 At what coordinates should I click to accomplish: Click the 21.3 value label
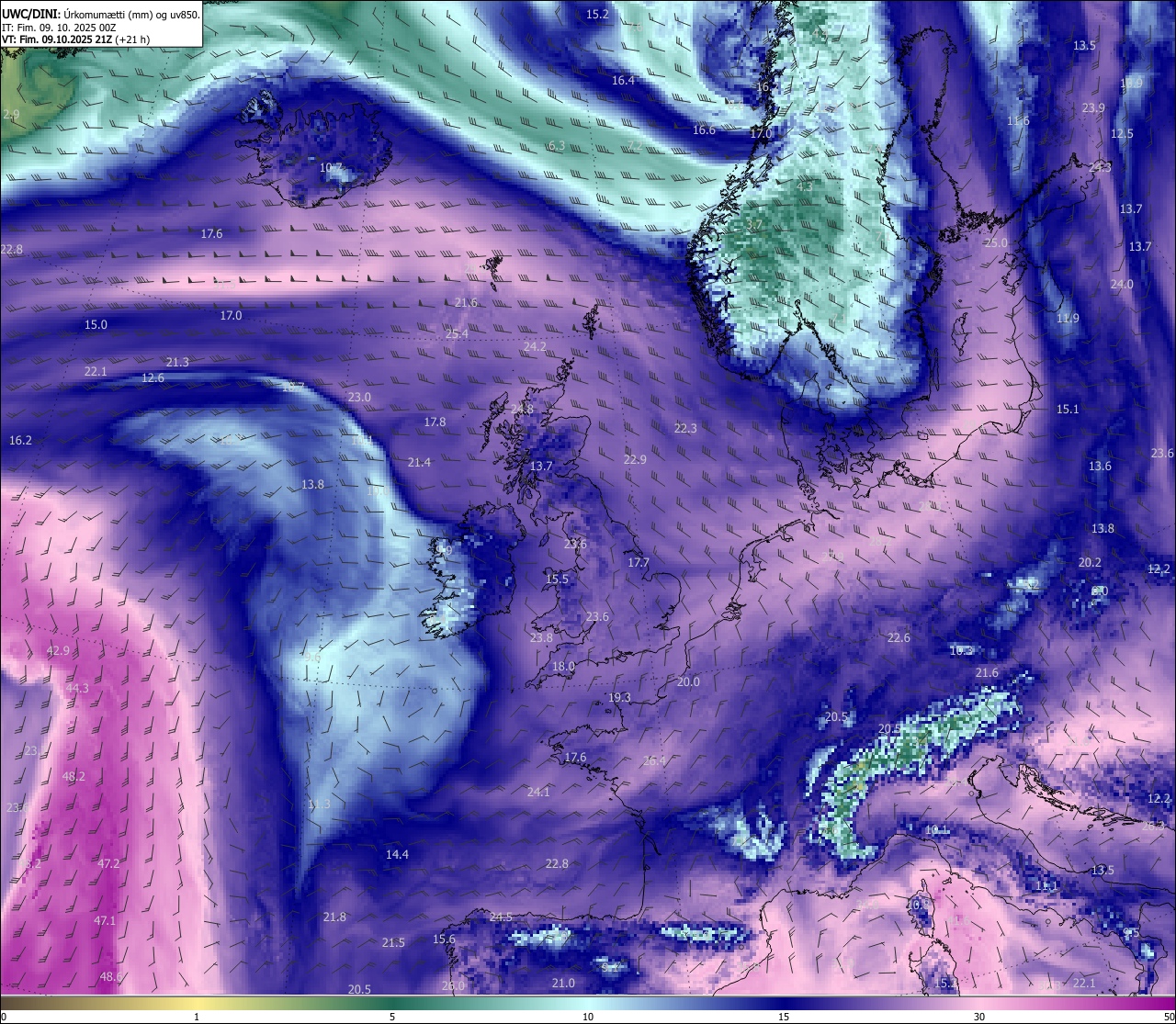tap(177, 363)
